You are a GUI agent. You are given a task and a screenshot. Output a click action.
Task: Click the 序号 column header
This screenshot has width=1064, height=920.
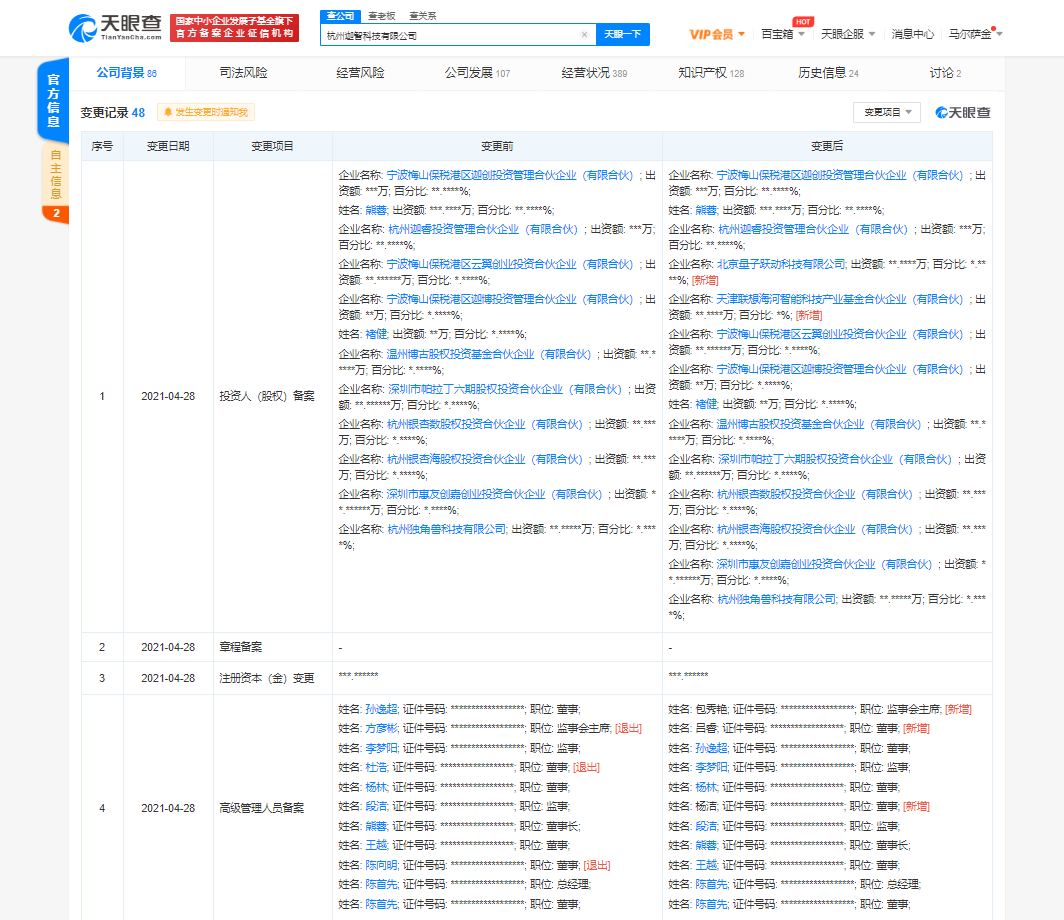pos(102,146)
